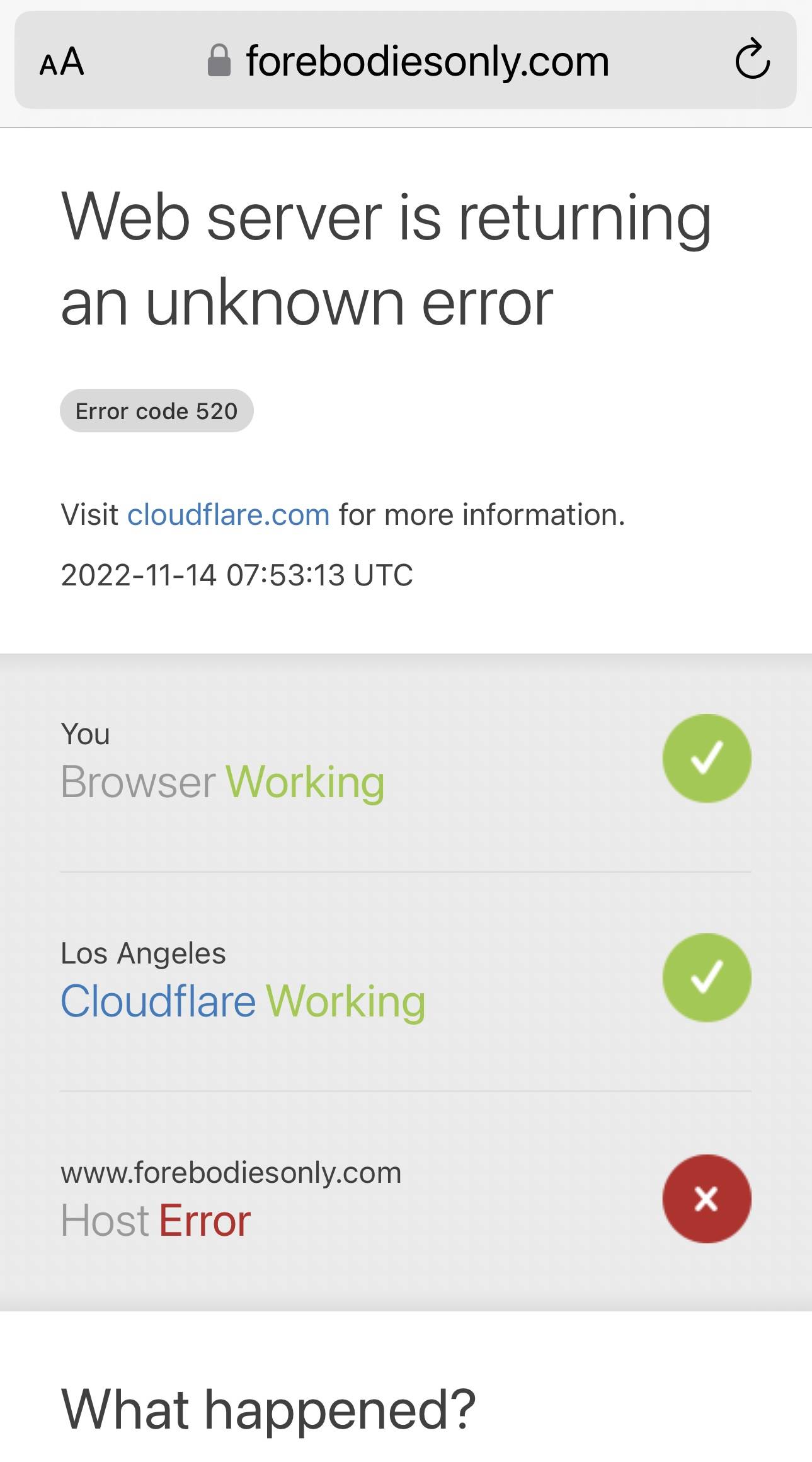Open the cloudflare.com link
The image size is (812, 1462).
tap(229, 515)
